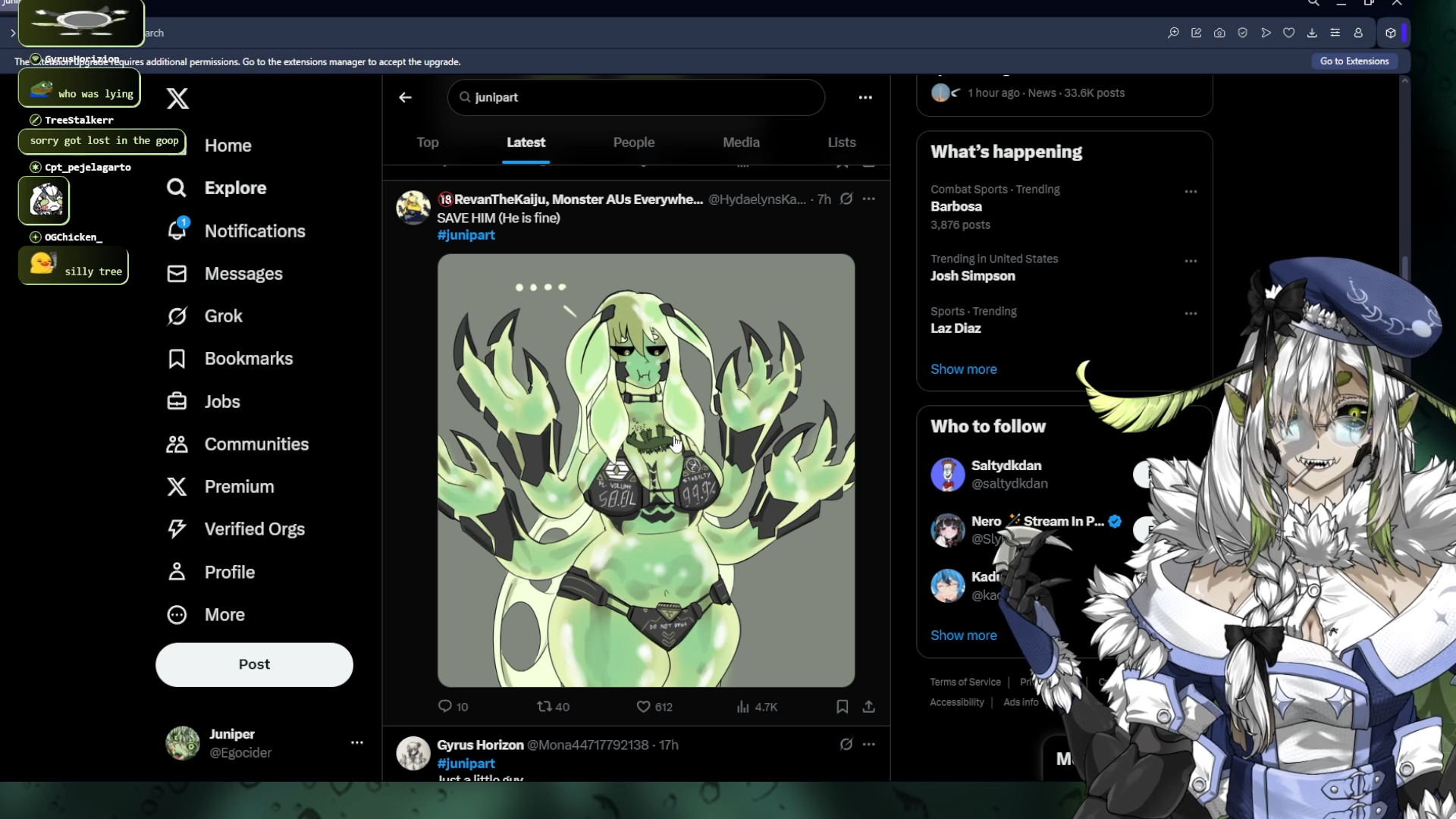
Task: Open search options three-dot menu
Action: tap(865, 97)
